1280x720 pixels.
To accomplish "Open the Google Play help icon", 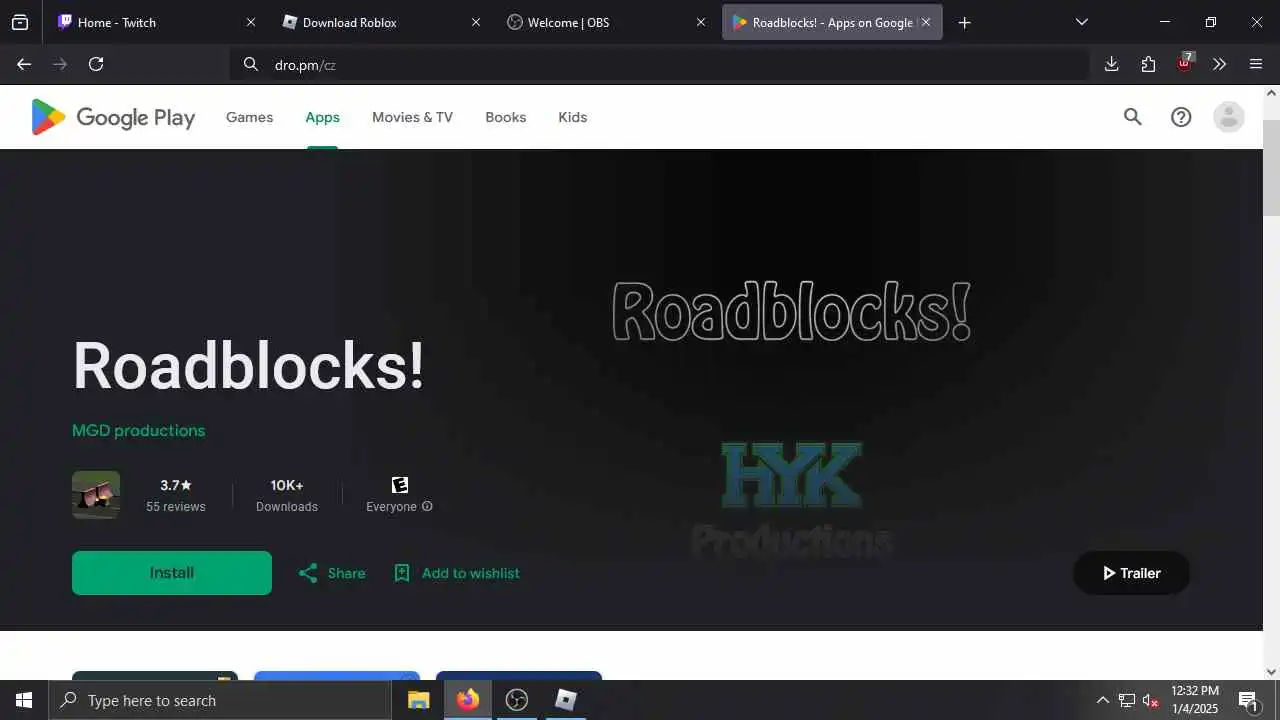I will click(x=1181, y=117).
